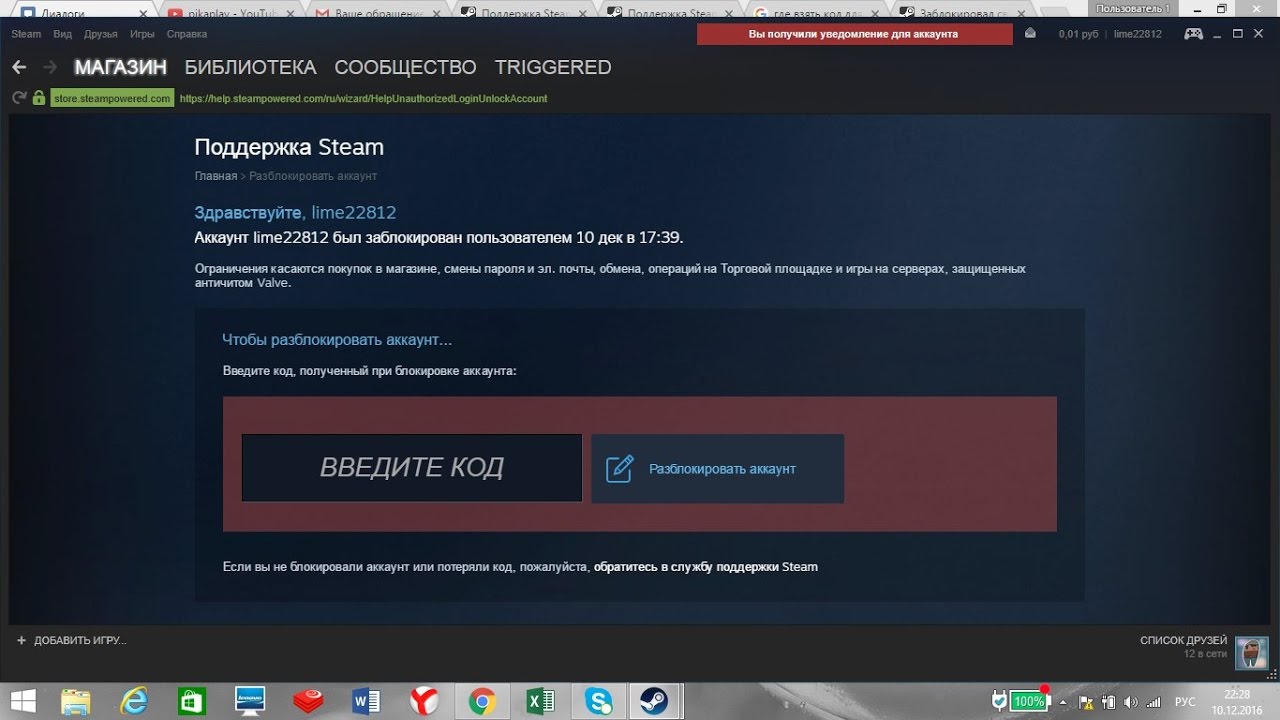Viewport: 1280px width, 720px height.
Task: Launch Internet Explorer from the taskbar
Action: (133, 701)
